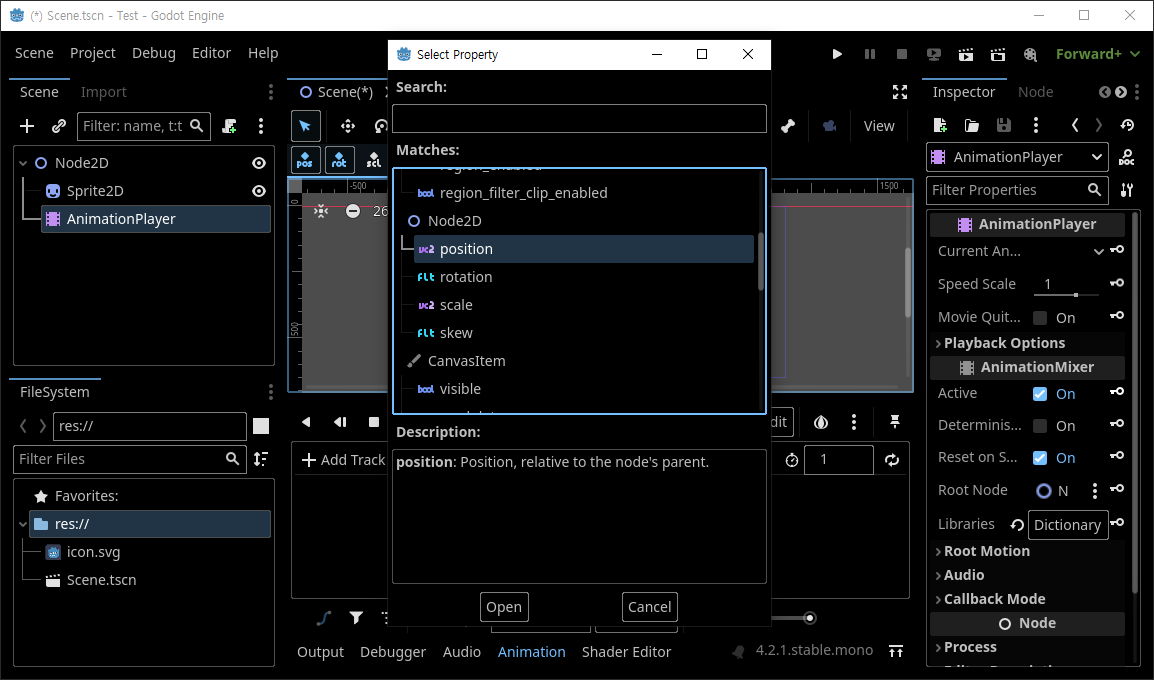Viewport: 1154px width, 680px height.
Task: Open the Editor menu
Action: (211, 53)
